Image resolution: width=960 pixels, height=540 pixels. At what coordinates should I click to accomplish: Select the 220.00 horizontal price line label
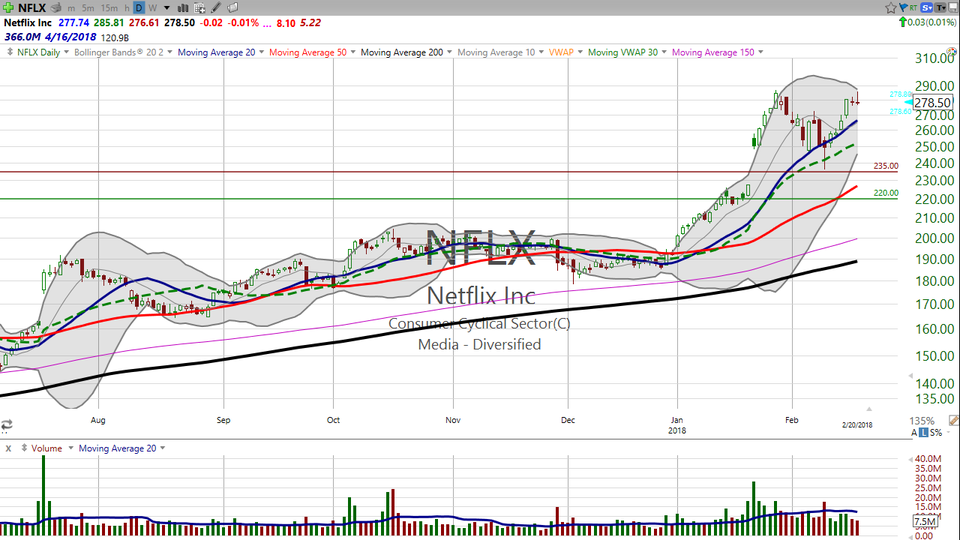[x=885, y=193]
